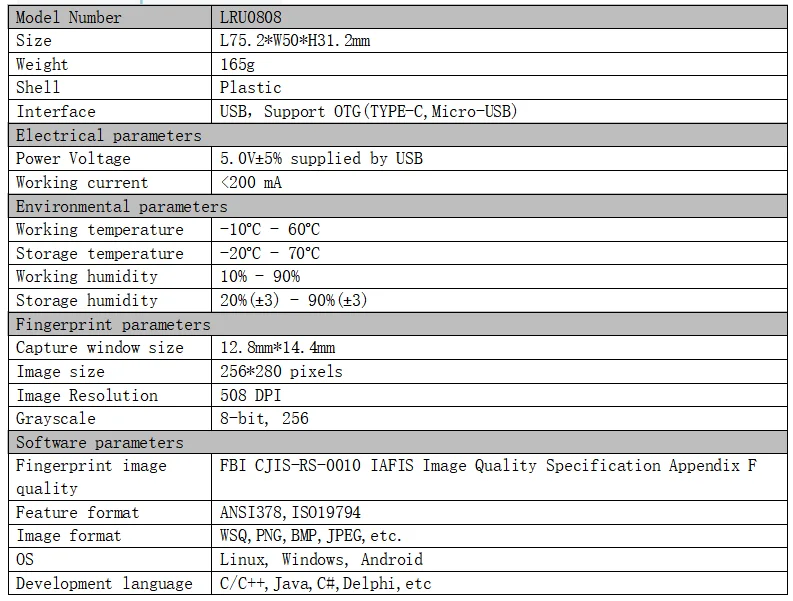Viewport: 793px width, 601px height.
Task: Select the Size value L75.2*W50*H31.2mm
Action: pyautogui.click(x=295, y=40)
